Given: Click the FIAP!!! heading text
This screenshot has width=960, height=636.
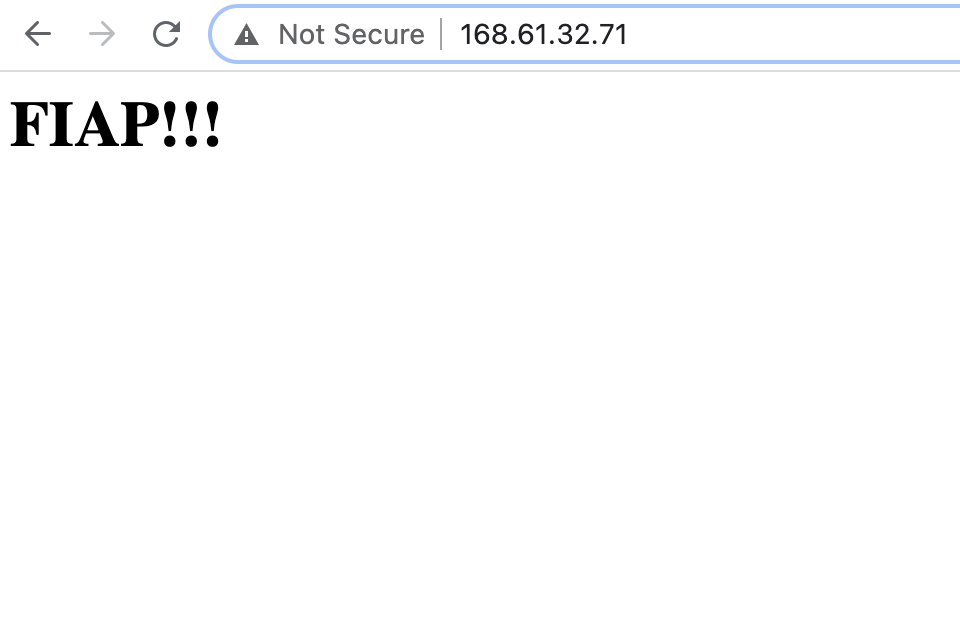Looking at the screenshot, I should click(x=115, y=124).
